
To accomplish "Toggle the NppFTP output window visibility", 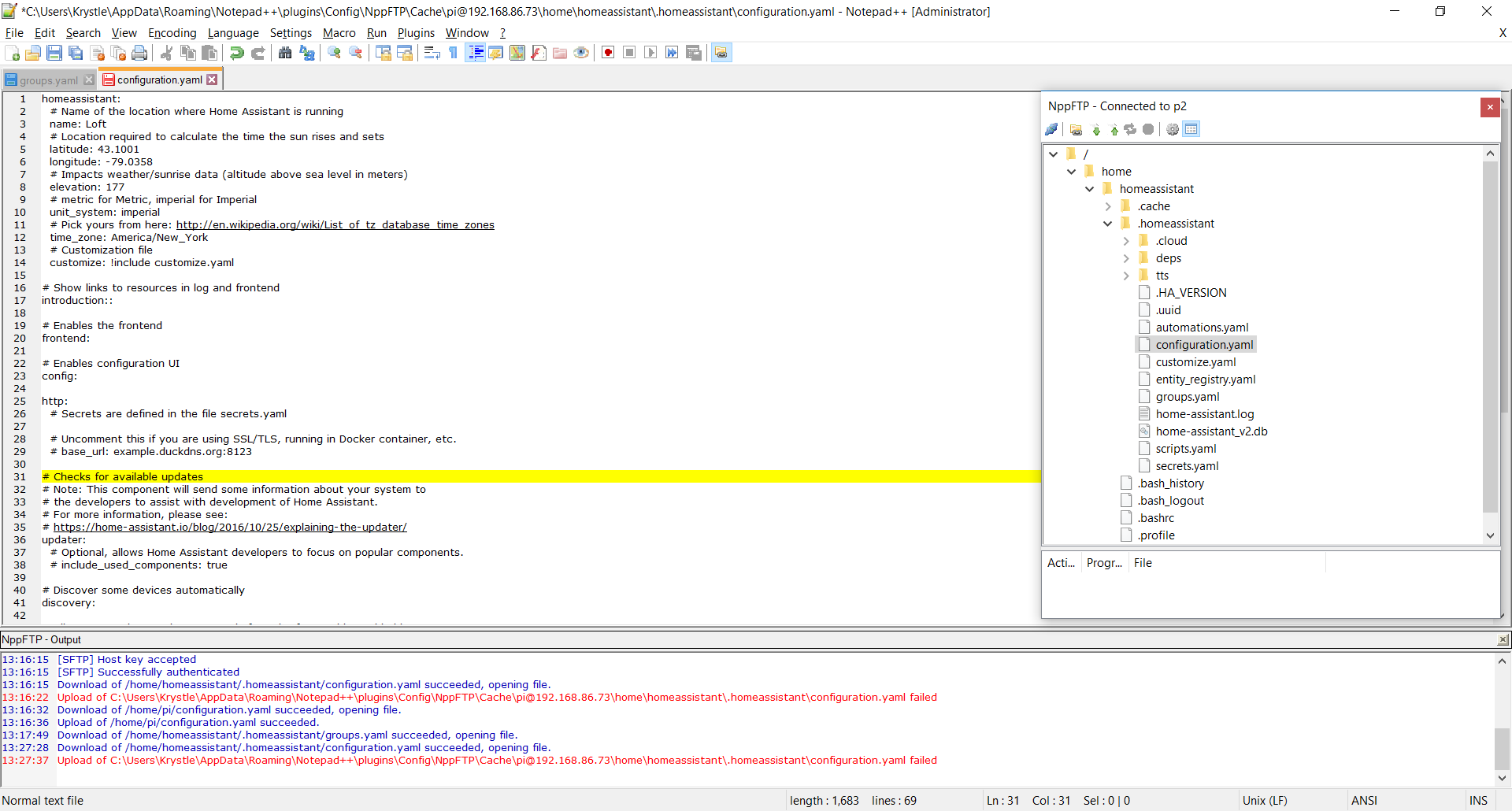I will (1191, 129).
